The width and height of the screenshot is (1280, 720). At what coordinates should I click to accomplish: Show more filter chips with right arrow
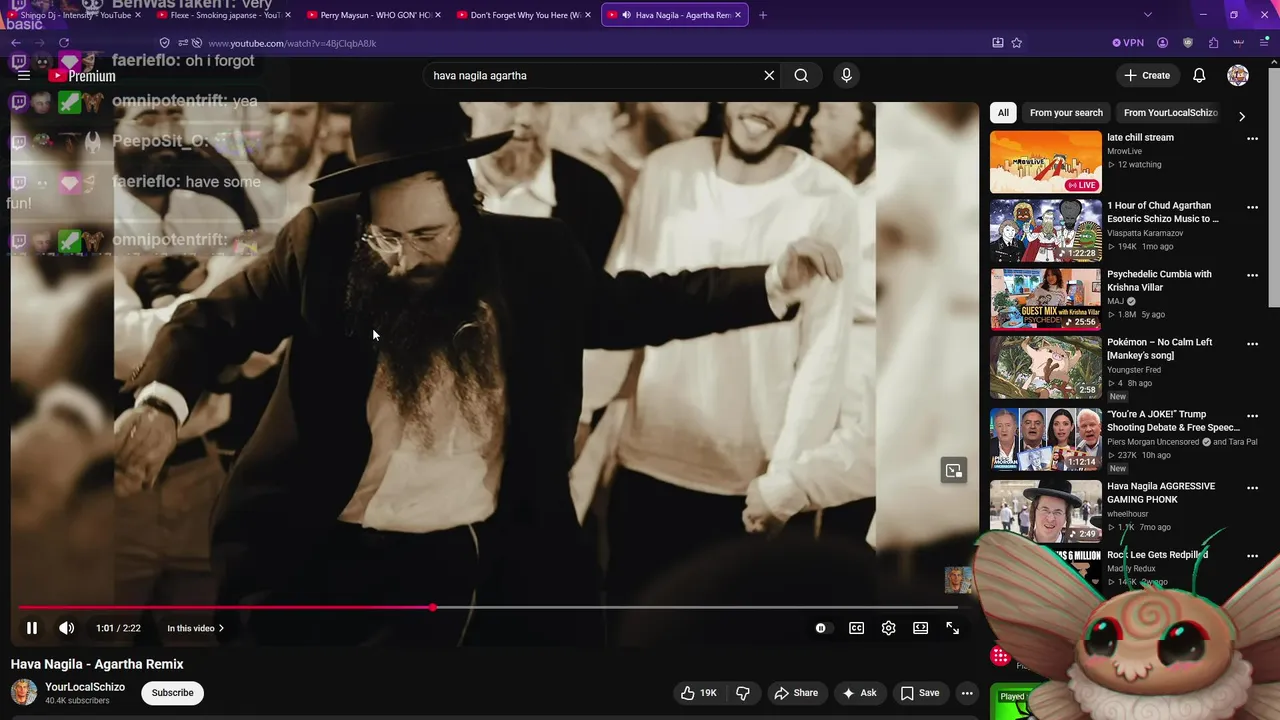coord(1242,116)
